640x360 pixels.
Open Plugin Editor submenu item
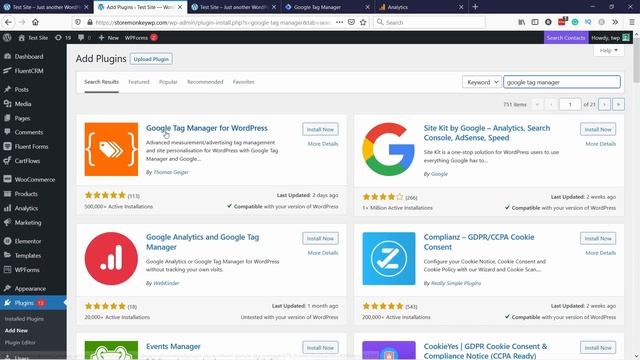[20, 342]
